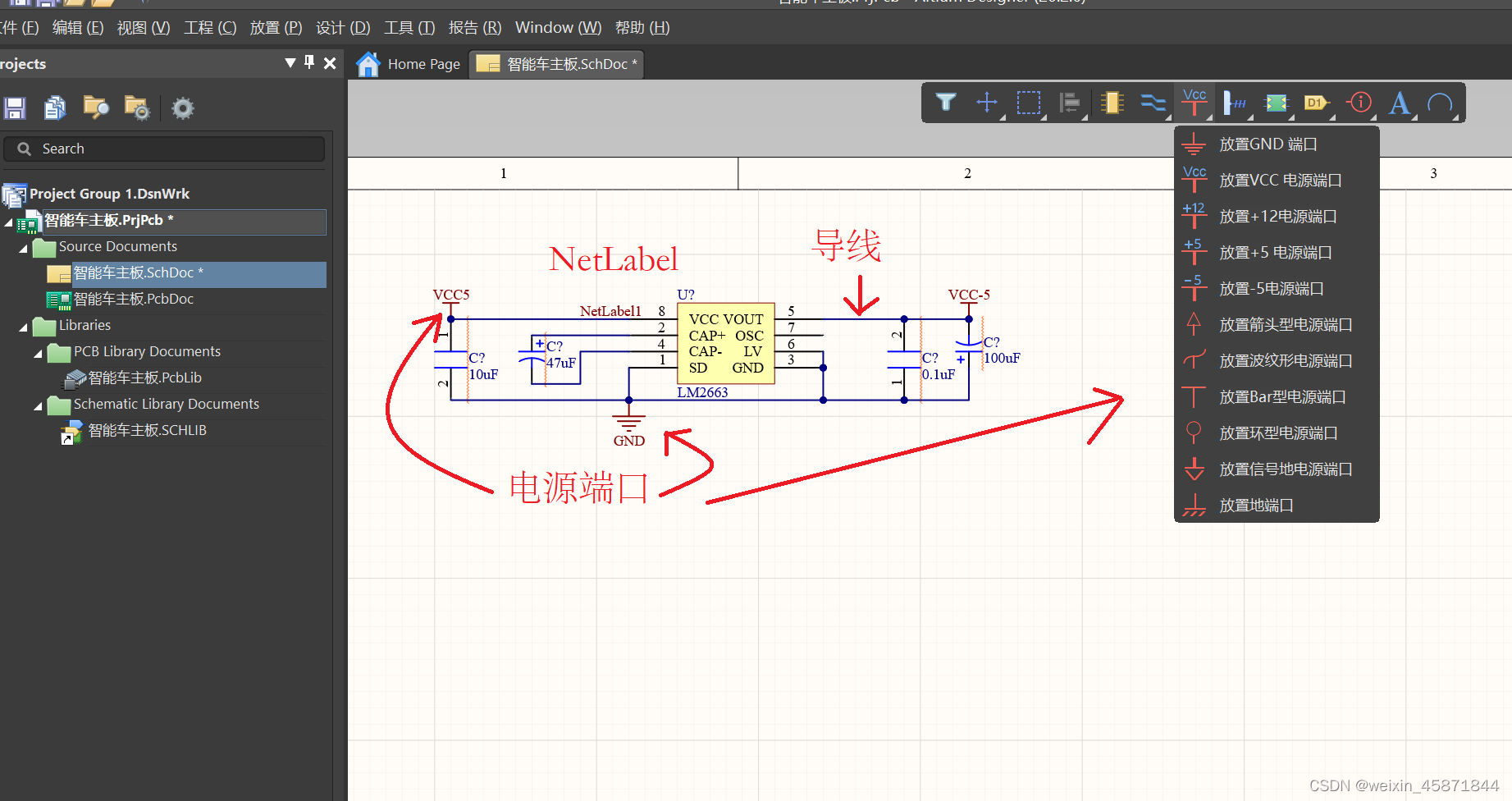This screenshot has width=1512, height=801.
Task: Select the No ERC directive tool
Action: pos(1359,103)
